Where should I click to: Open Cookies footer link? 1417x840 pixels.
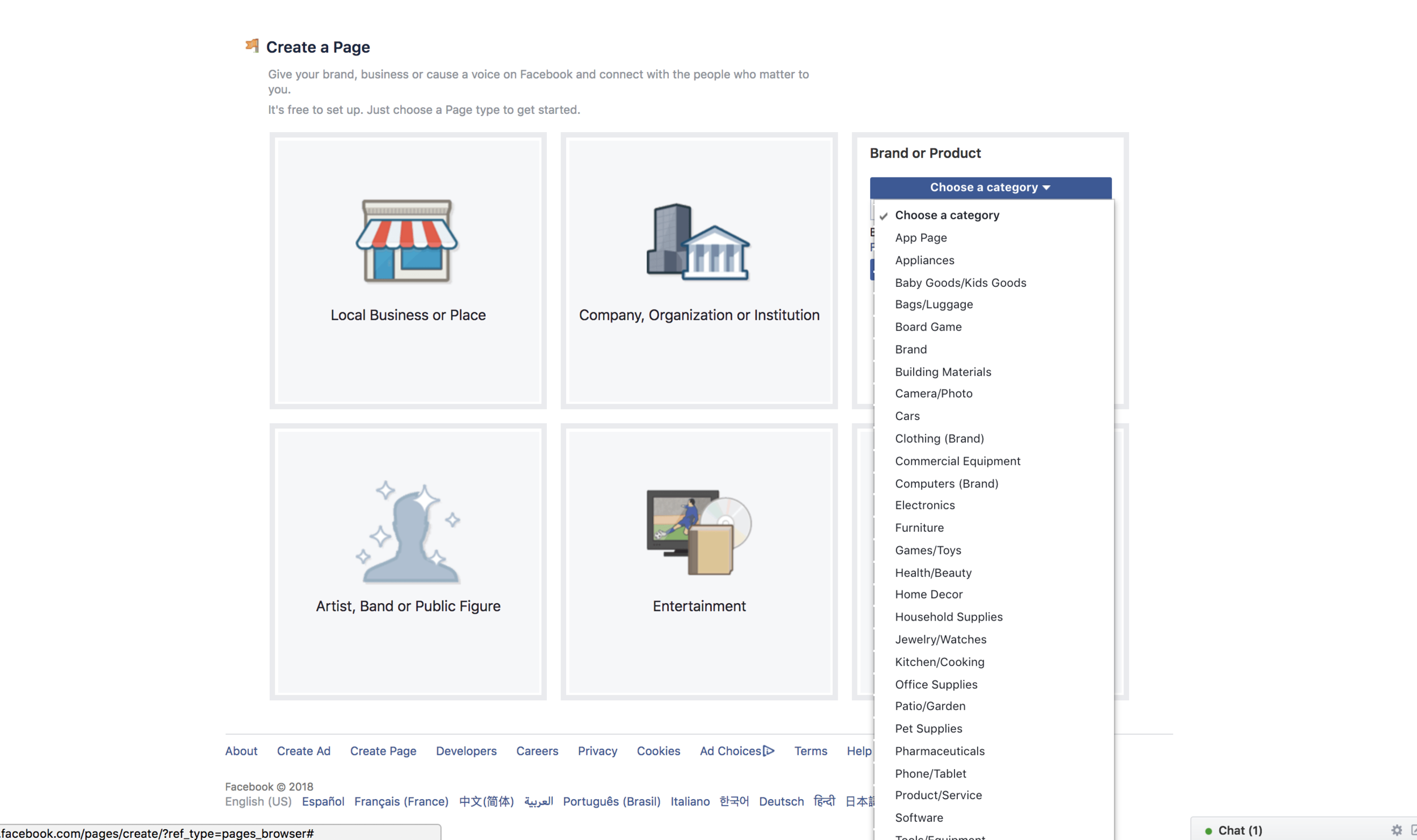(x=658, y=750)
